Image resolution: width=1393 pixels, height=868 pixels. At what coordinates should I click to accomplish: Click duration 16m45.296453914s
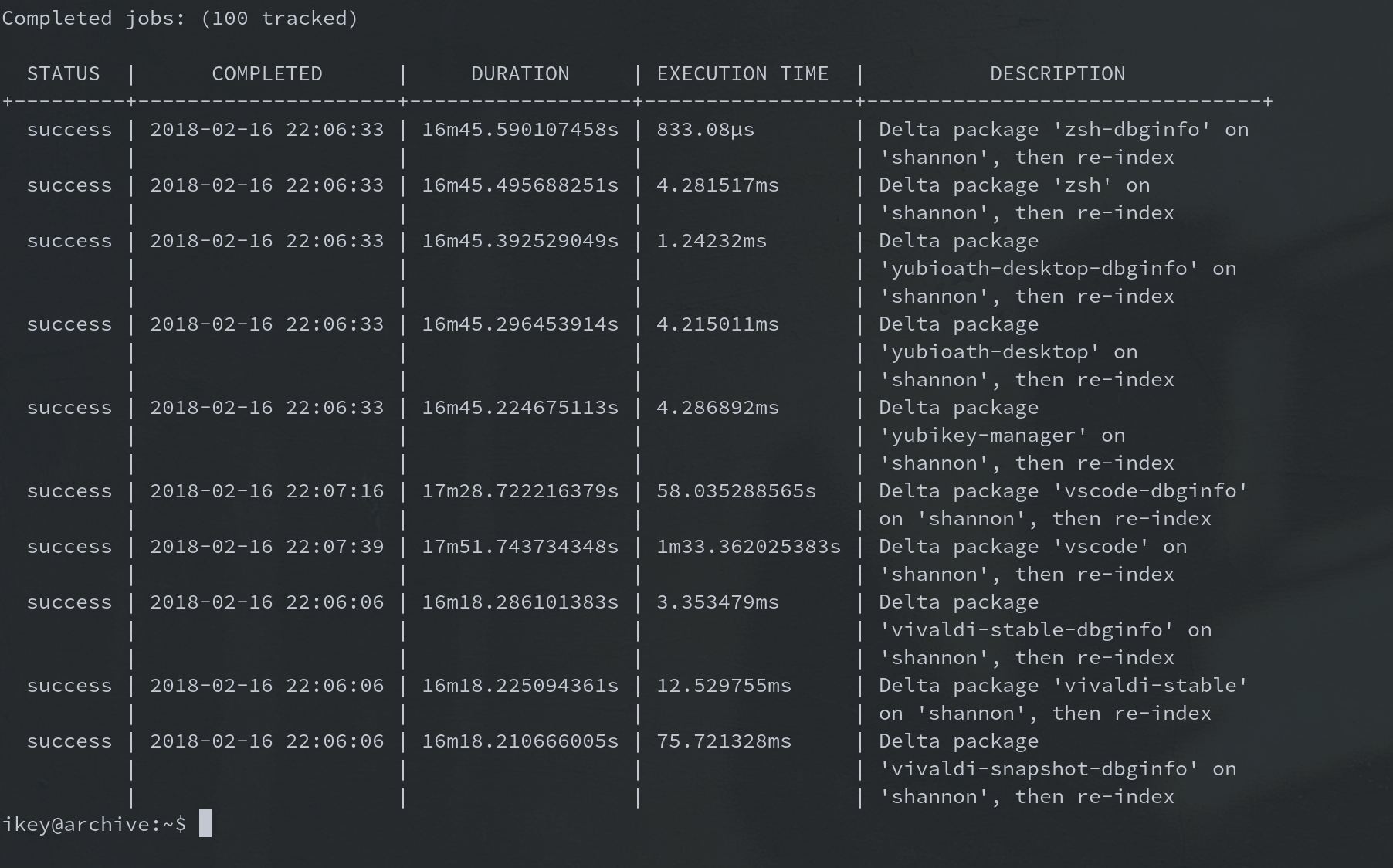[520, 324]
